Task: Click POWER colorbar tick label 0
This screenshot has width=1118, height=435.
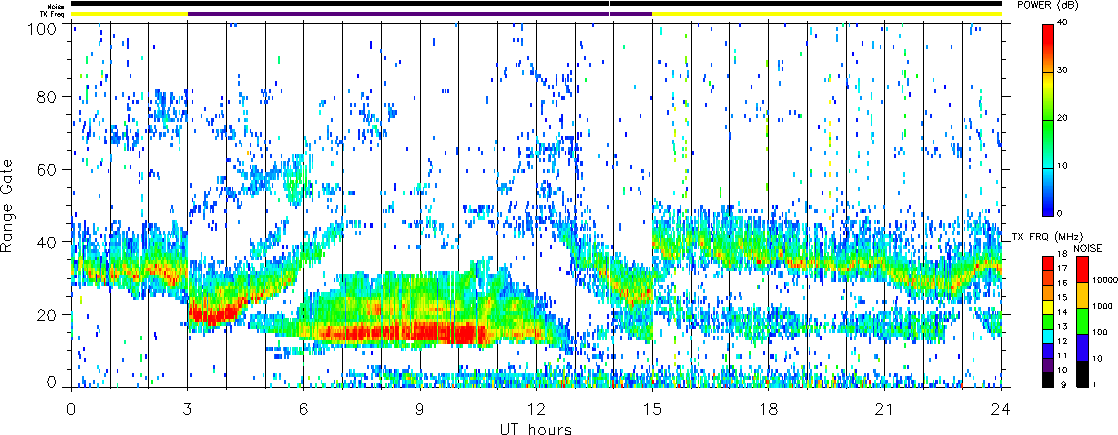Action: (x=1062, y=213)
